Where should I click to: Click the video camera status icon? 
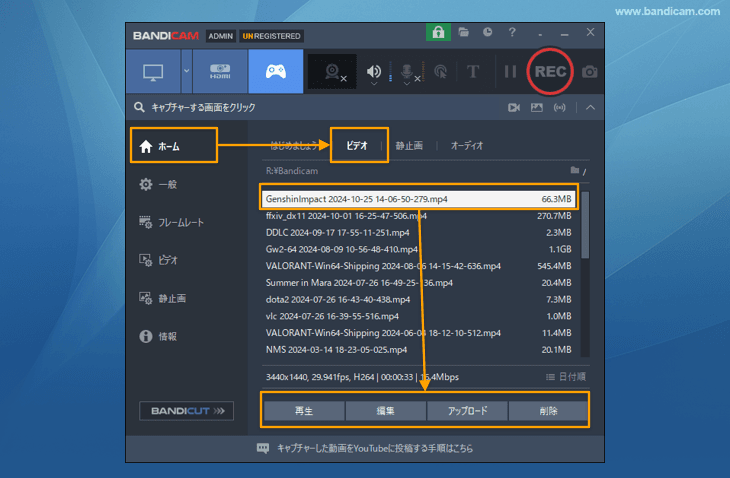pos(514,108)
